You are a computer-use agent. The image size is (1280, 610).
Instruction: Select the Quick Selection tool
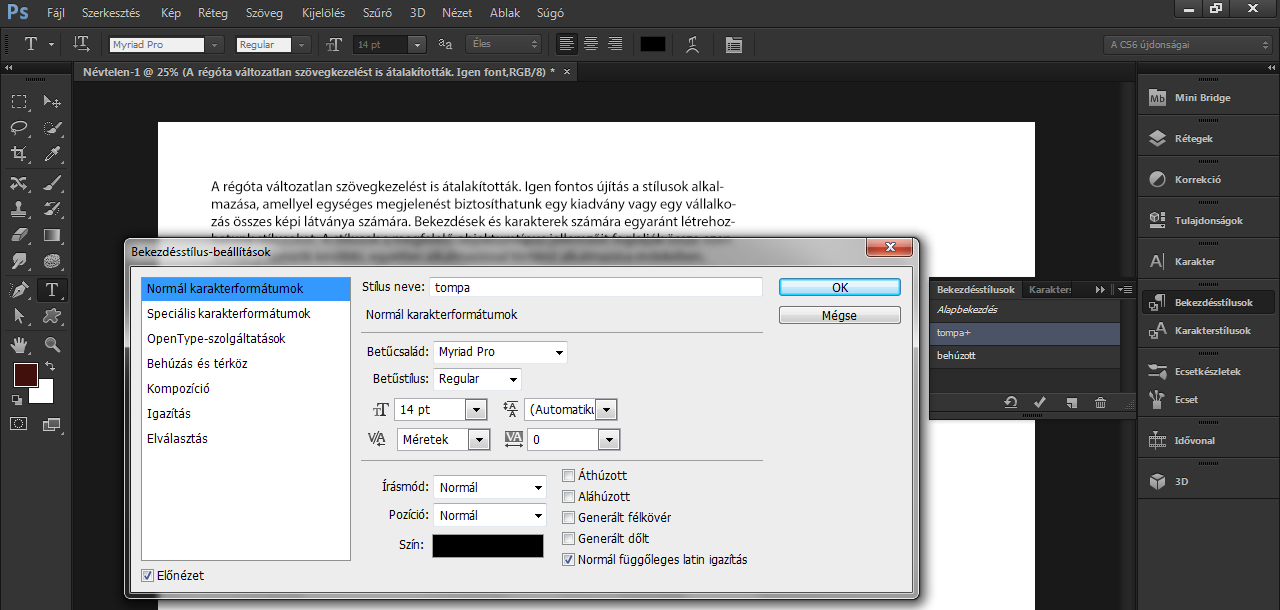pos(52,127)
